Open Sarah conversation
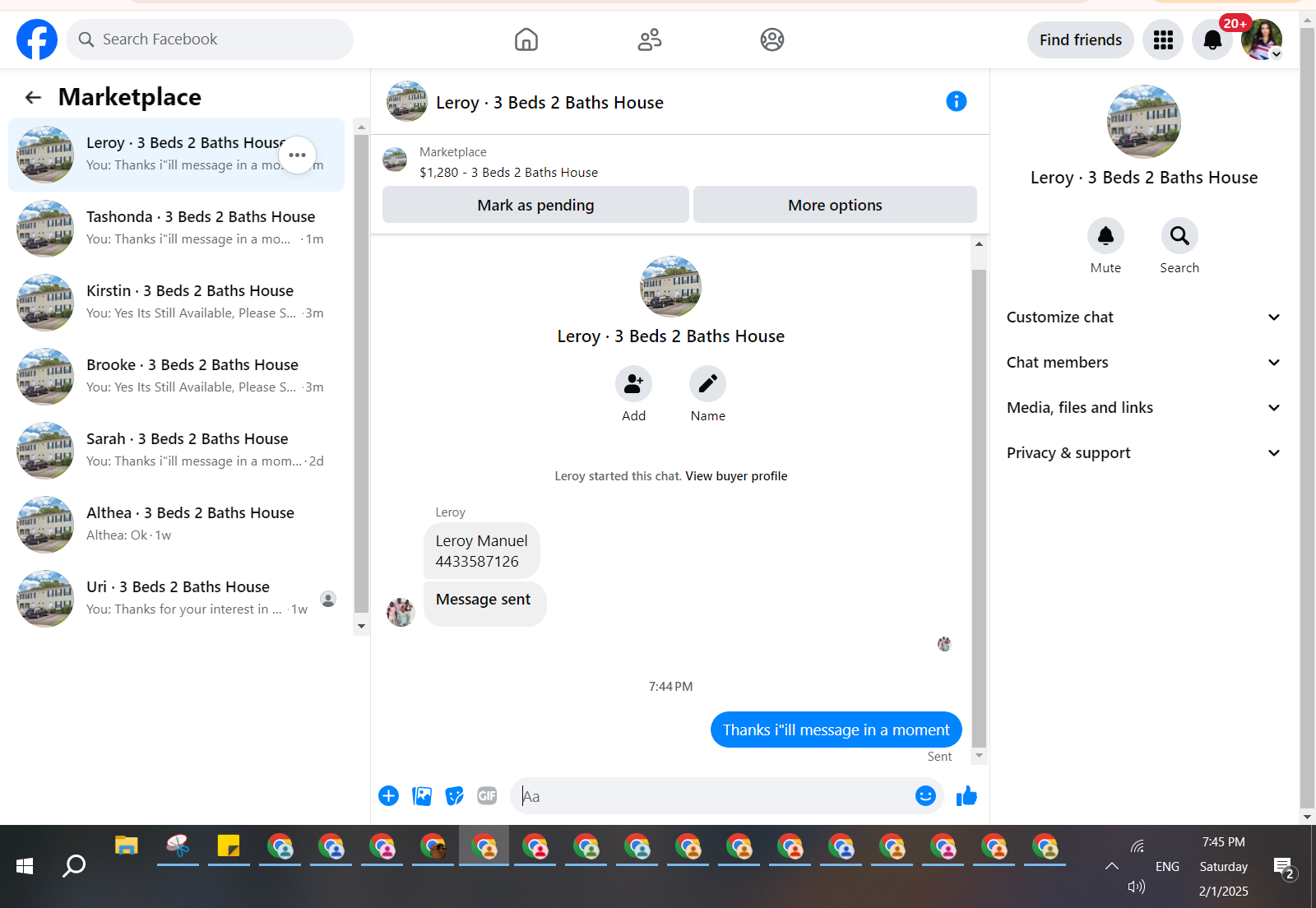 pyautogui.click(x=176, y=451)
